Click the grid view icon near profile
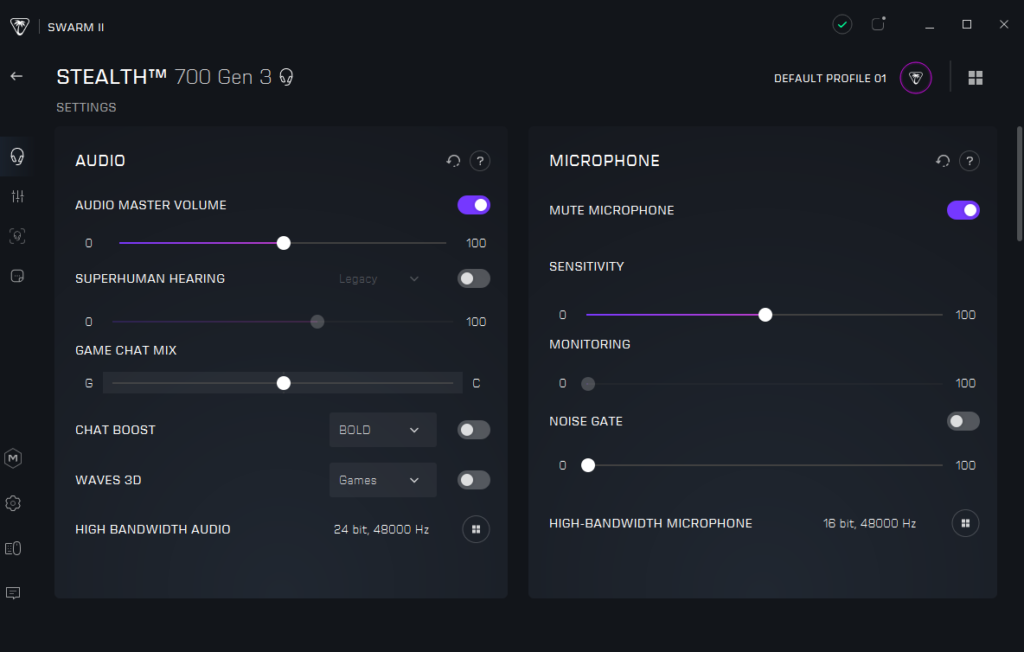Image resolution: width=1024 pixels, height=652 pixels. (976, 78)
